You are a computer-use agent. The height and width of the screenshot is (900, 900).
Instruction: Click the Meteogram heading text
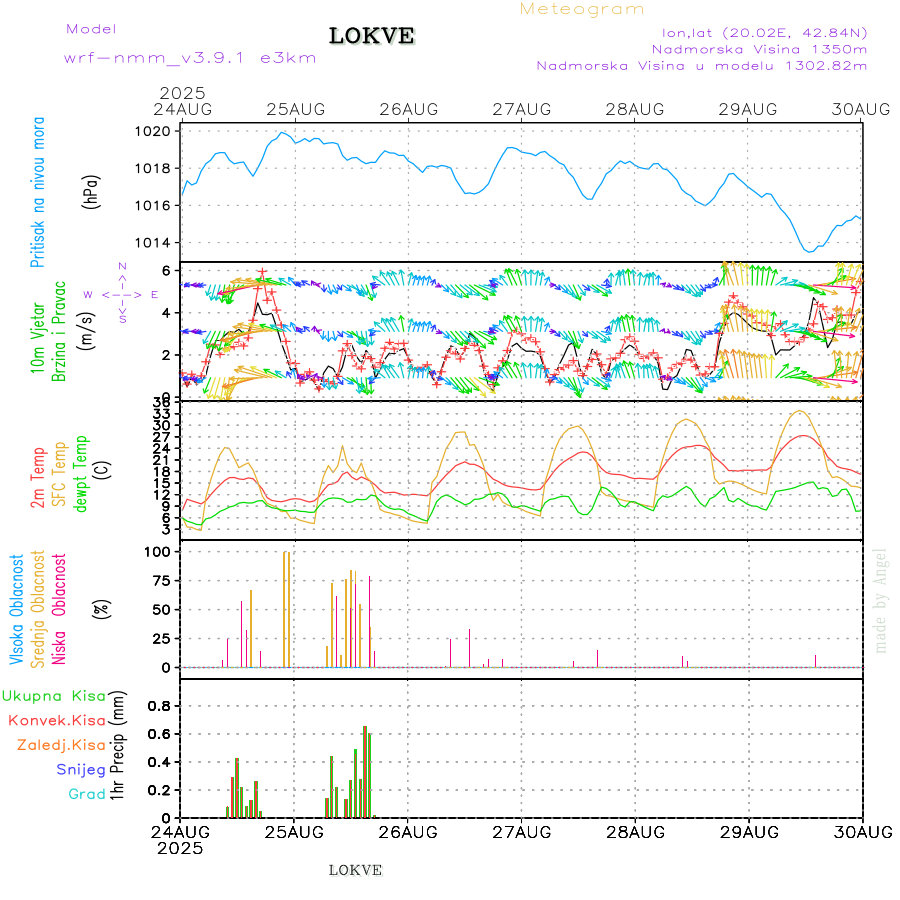click(x=582, y=9)
